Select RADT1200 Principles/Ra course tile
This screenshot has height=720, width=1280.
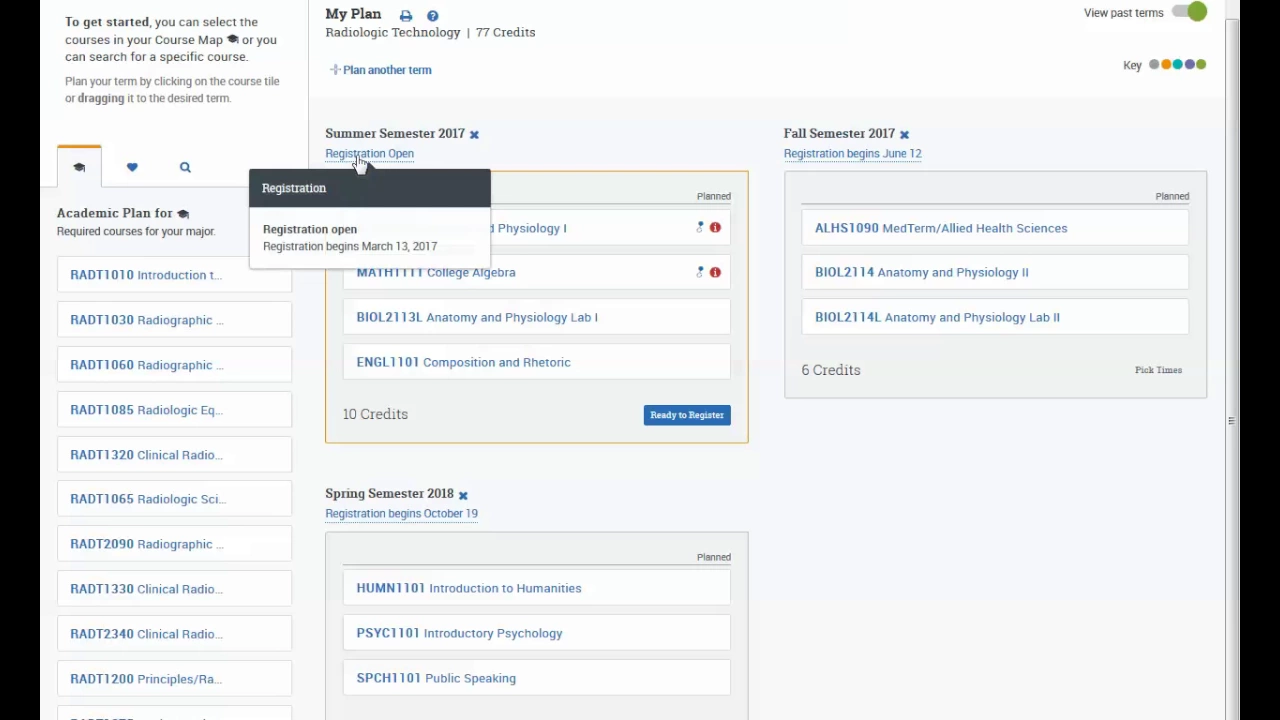[x=174, y=679]
